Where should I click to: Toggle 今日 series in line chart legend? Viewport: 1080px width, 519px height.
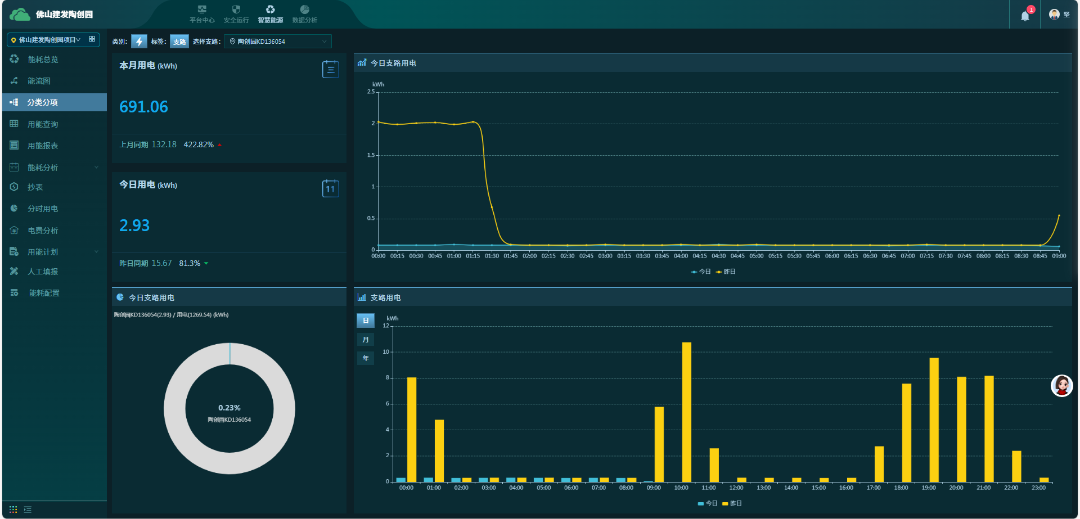click(x=700, y=271)
